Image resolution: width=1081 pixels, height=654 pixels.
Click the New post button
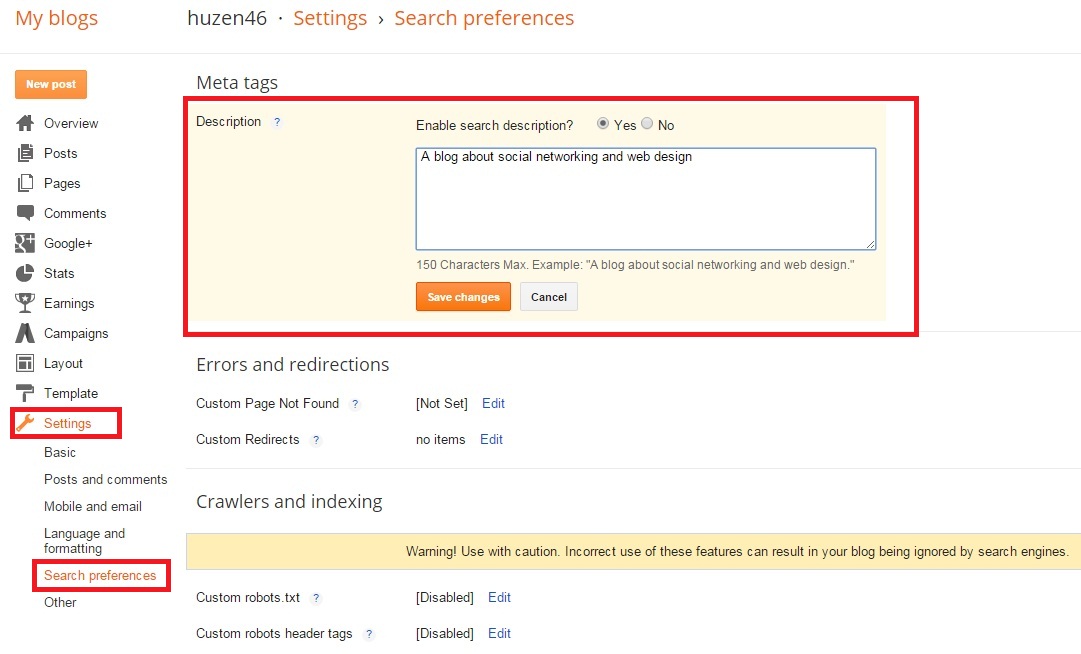coord(50,85)
